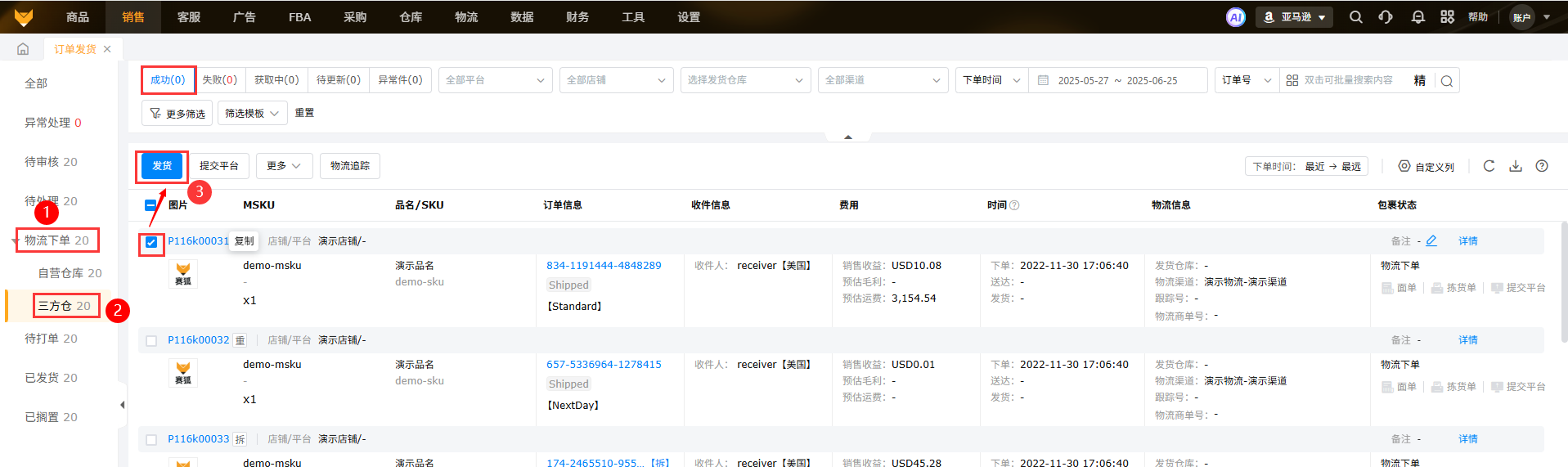Open the 账户 account menu arrow
Screen dimensions: 1568x467
point(1547,17)
